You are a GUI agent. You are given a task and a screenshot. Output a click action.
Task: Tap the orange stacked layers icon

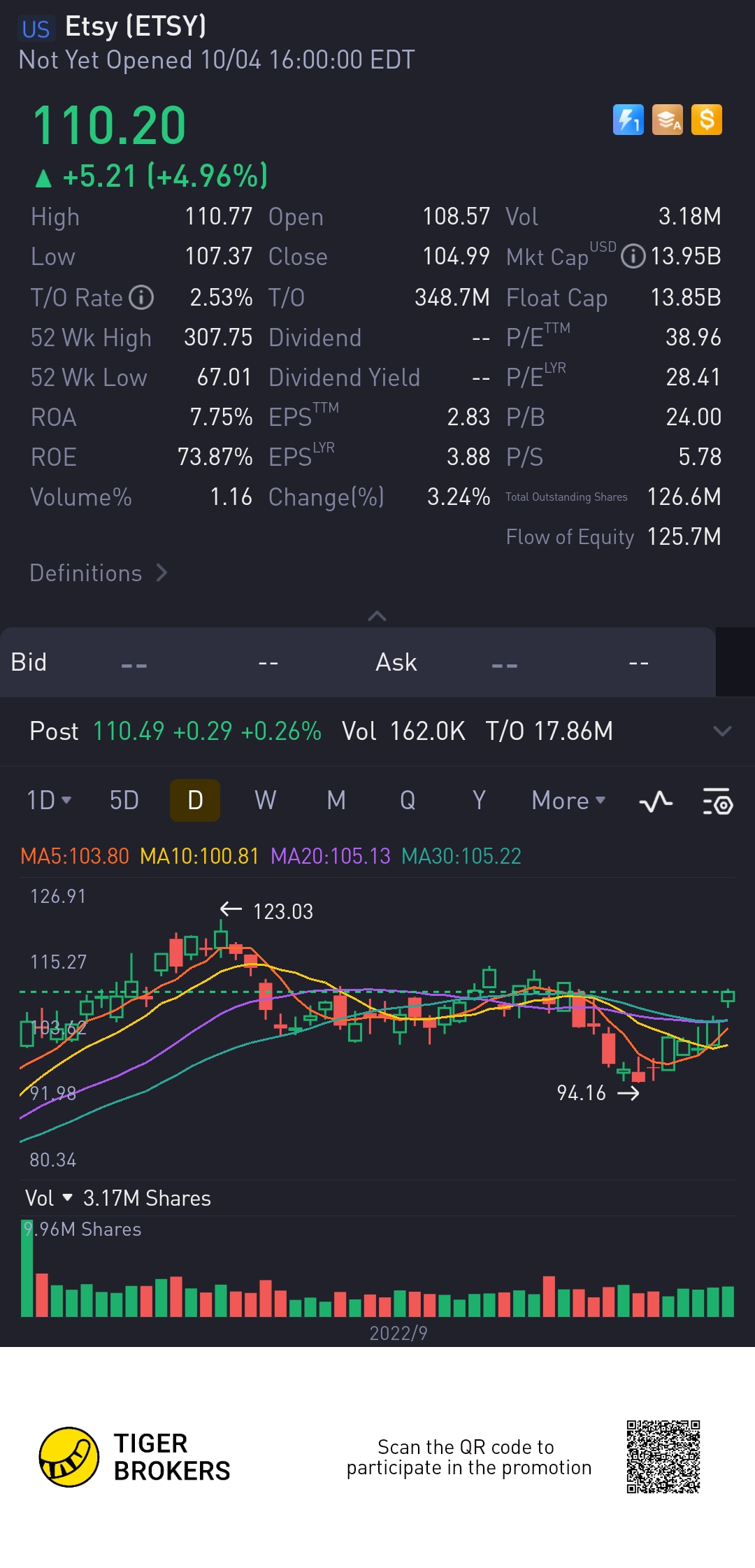click(x=667, y=120)
